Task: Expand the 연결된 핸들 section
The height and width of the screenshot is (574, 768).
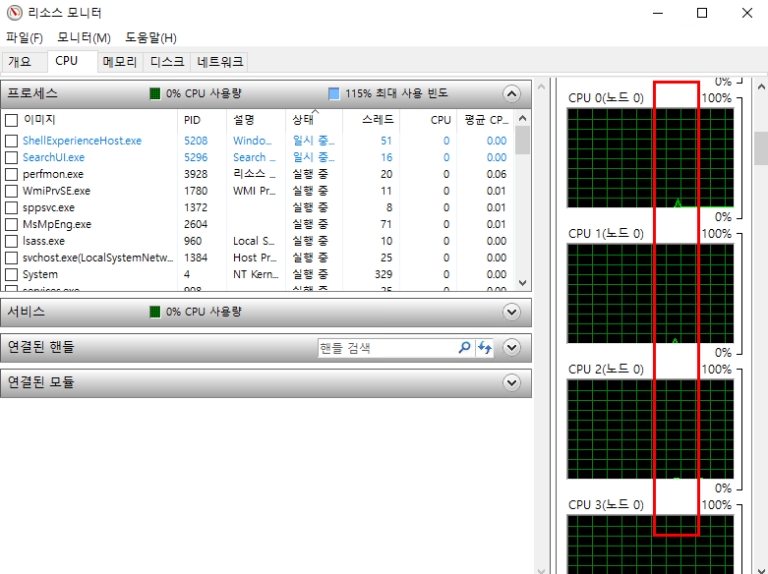Action: (512, 348)
